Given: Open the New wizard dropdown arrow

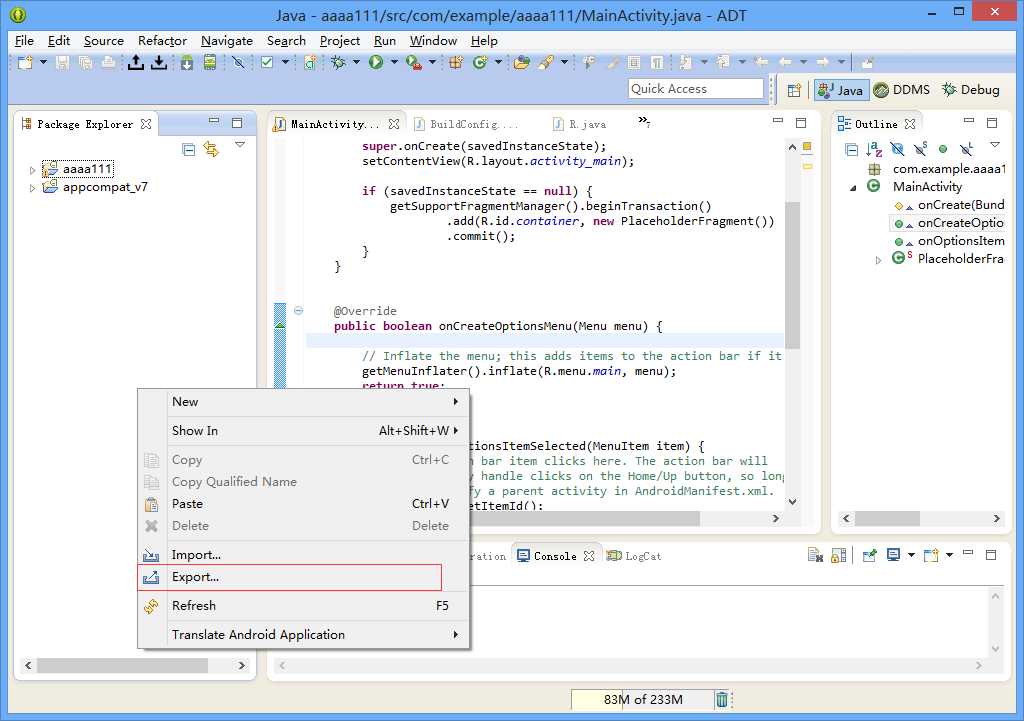Looking at the screenshot, I should tap(43, 63).
